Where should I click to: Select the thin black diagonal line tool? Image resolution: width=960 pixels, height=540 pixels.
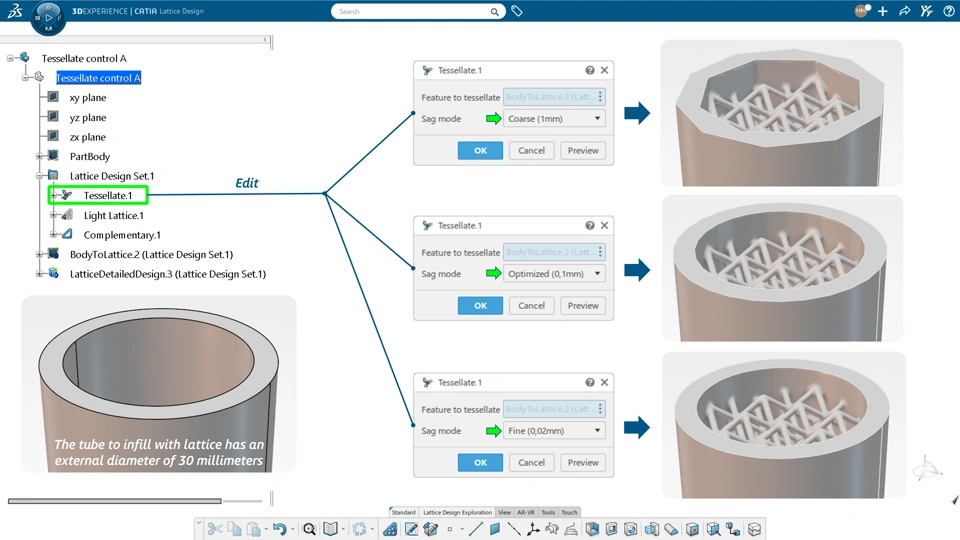[x=514, y=529]
